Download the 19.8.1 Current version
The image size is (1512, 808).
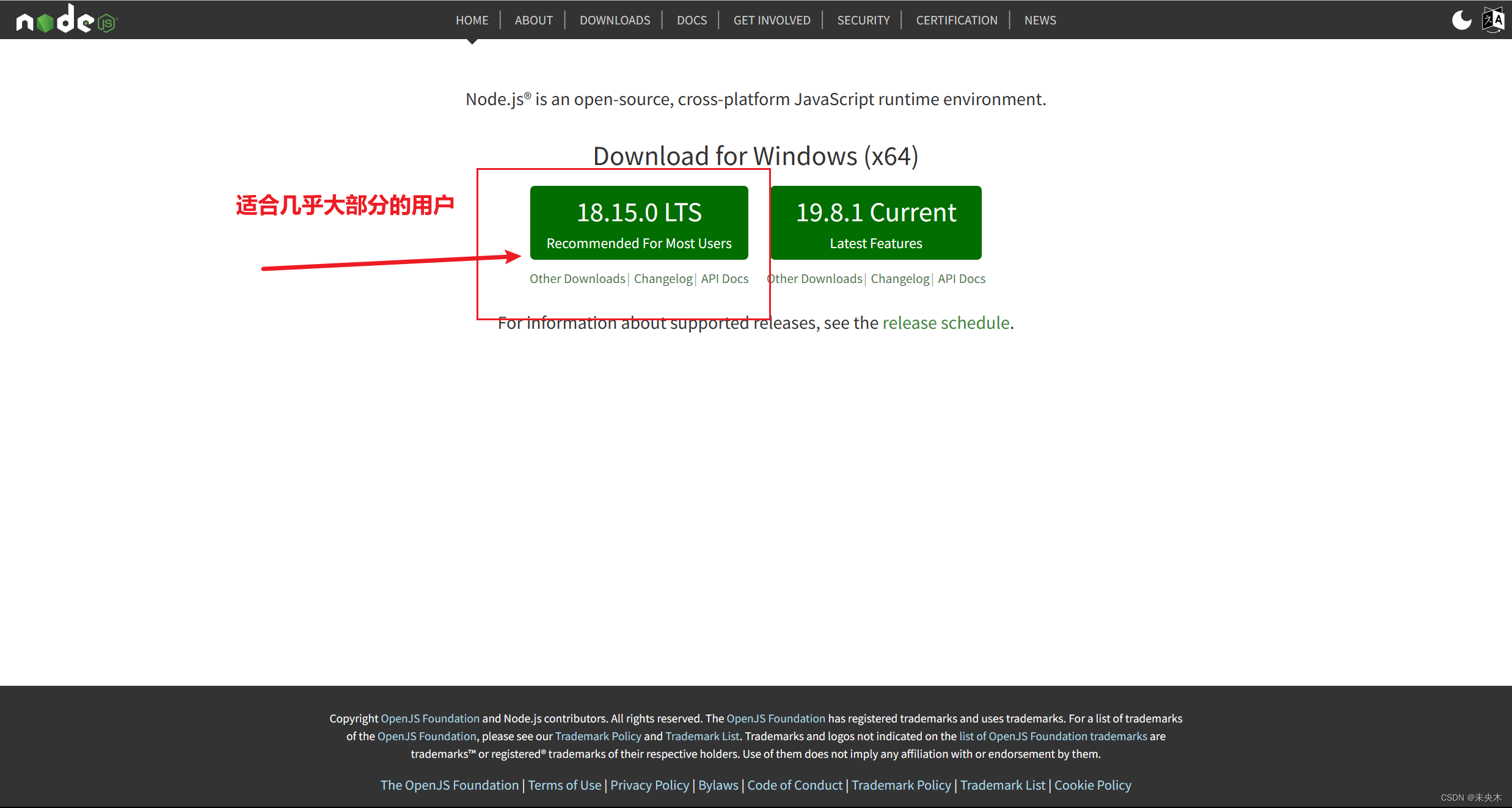pos(875,223)
